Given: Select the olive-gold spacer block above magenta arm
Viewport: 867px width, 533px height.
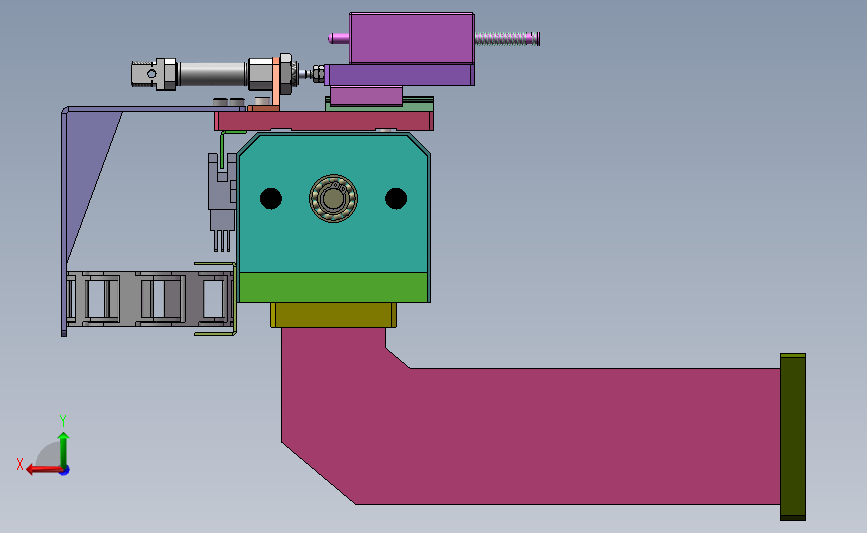Looking at the screenshot, I should (x=333, y=315).
